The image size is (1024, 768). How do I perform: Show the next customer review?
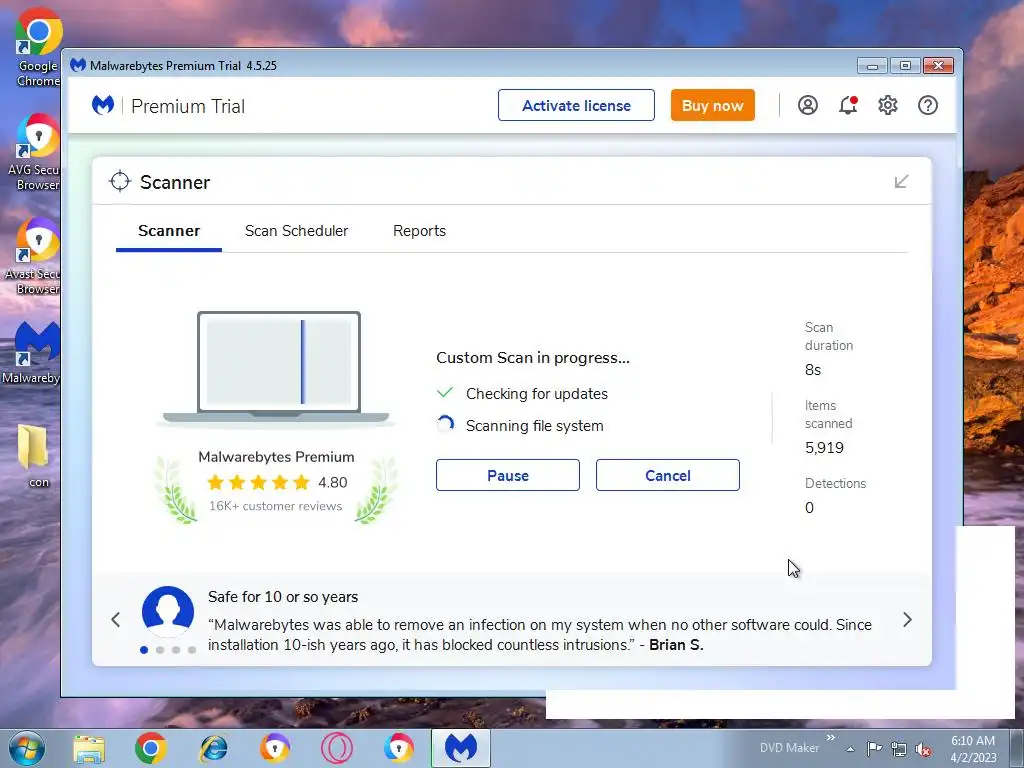pos(907,620)
